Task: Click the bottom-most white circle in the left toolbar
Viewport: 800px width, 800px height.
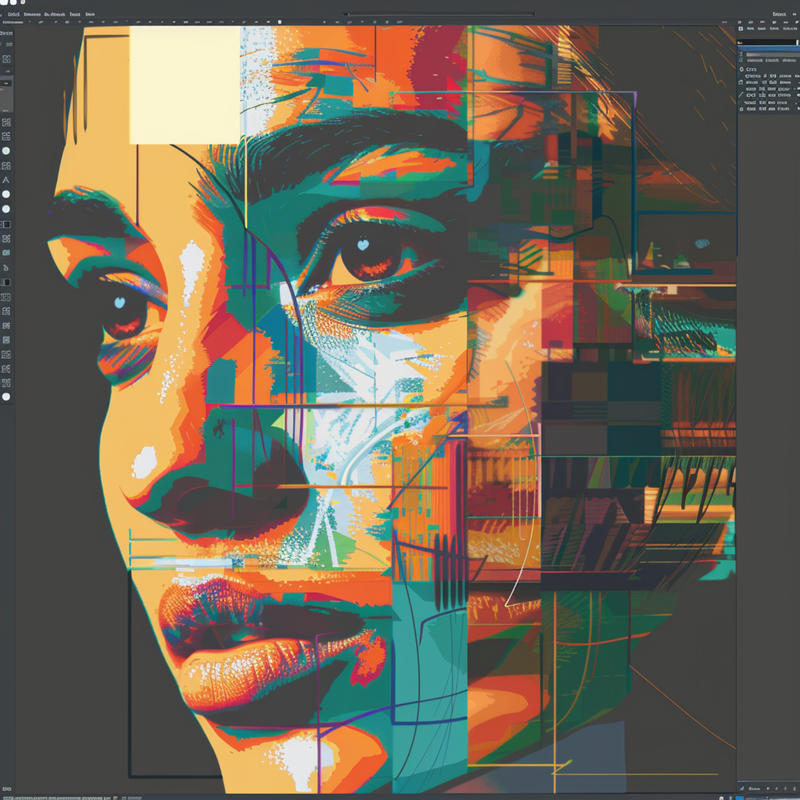Action: 6,397
